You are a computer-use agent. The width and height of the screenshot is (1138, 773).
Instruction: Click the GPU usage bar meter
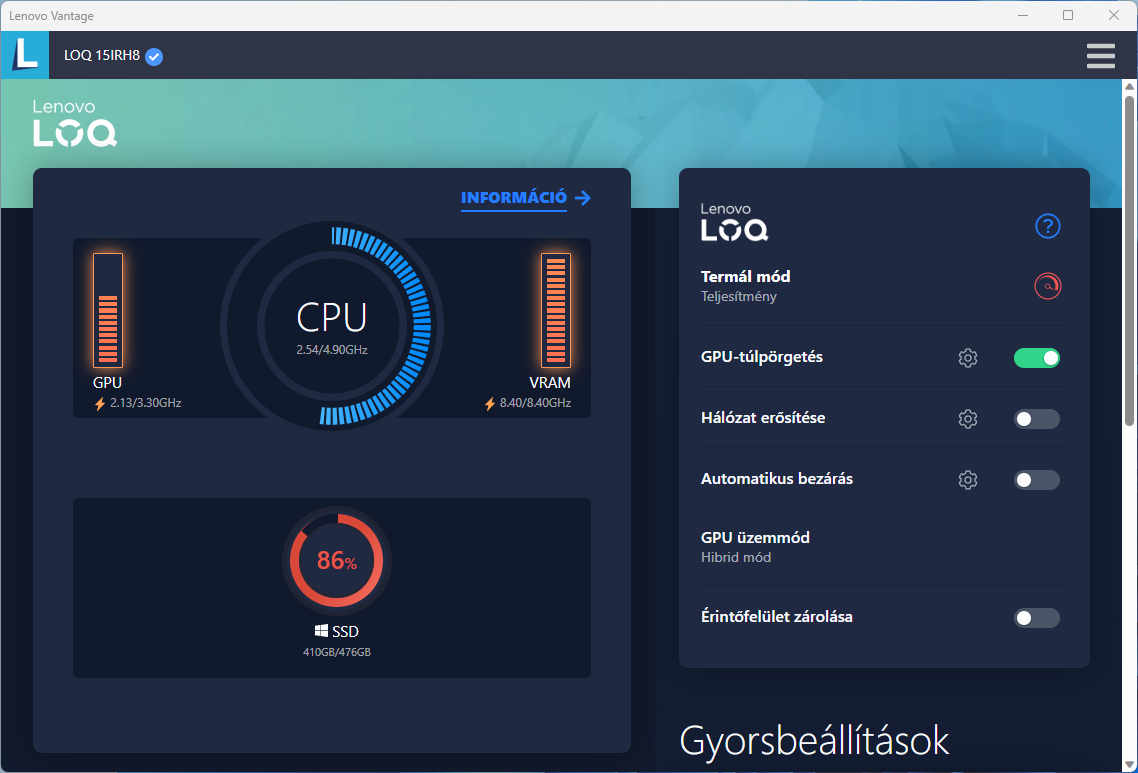pos(107,311)
